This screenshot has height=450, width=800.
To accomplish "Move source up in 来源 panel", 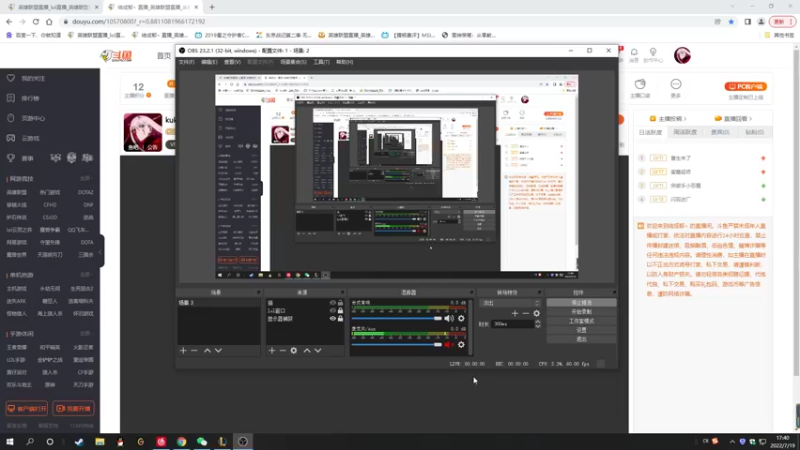I will coord(307,351).
